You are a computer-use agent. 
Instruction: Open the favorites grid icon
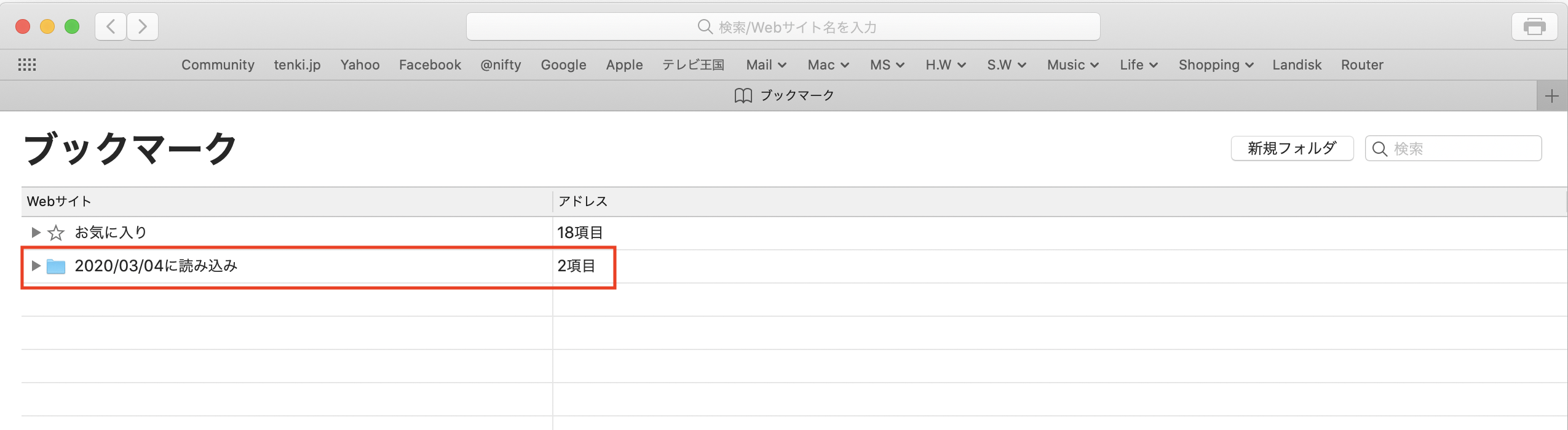[x=27, y=65]
